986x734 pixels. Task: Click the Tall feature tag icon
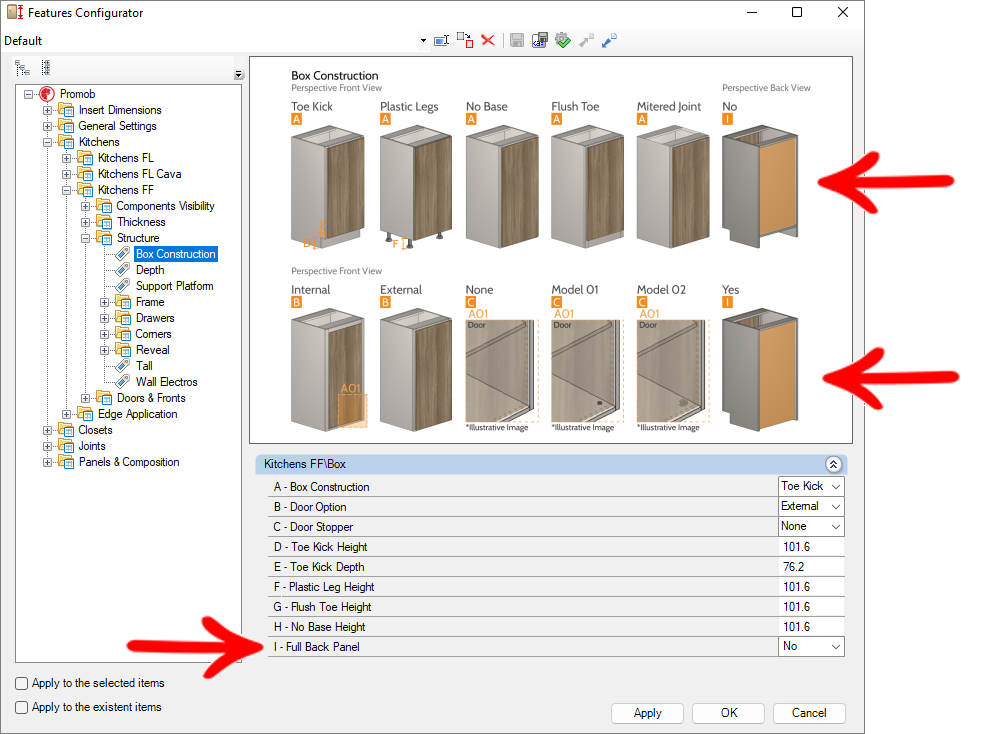click(123, 366)
